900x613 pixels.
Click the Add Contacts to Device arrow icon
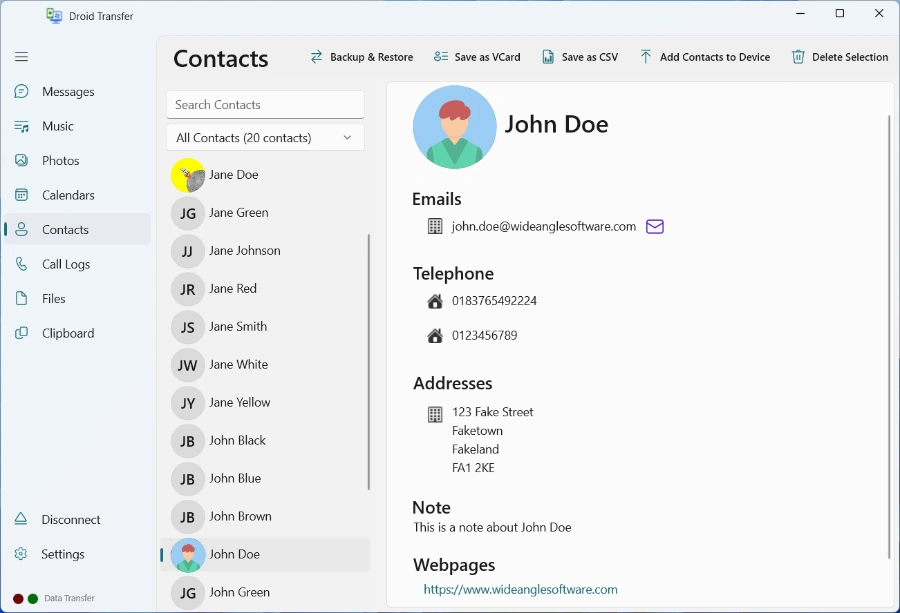646,57
